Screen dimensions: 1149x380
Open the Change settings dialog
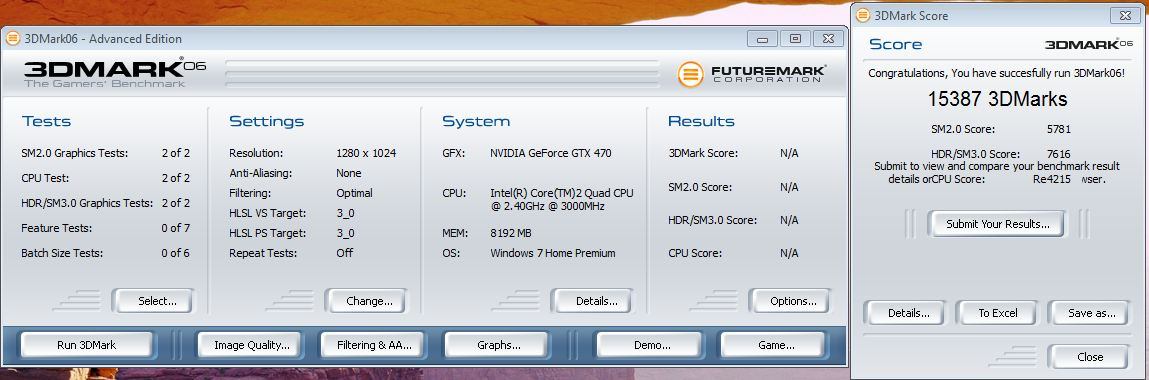click(x=365, y=301)
